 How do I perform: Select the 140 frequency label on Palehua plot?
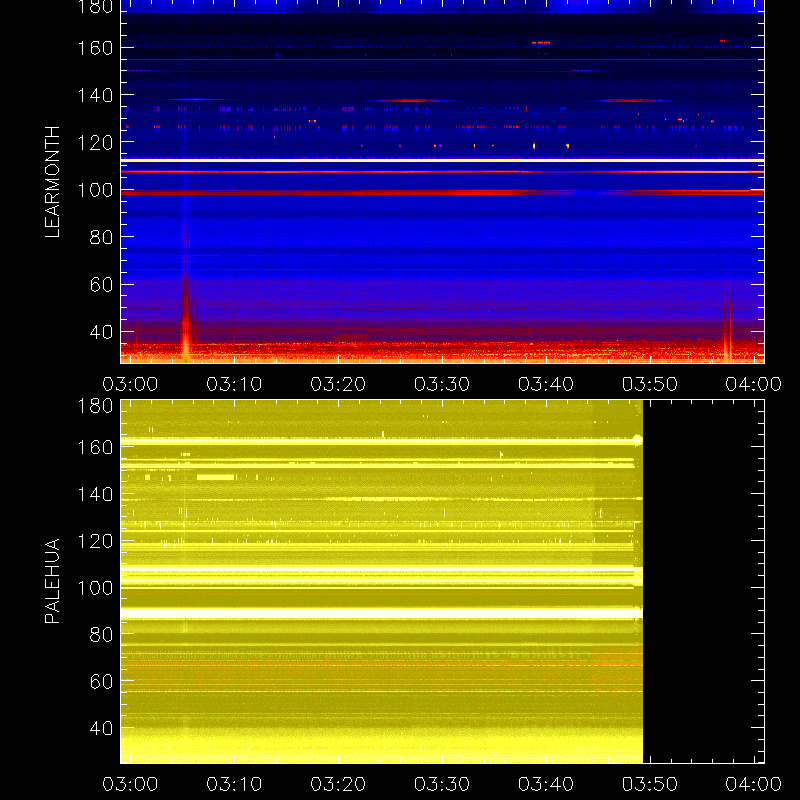pos(95,494)
